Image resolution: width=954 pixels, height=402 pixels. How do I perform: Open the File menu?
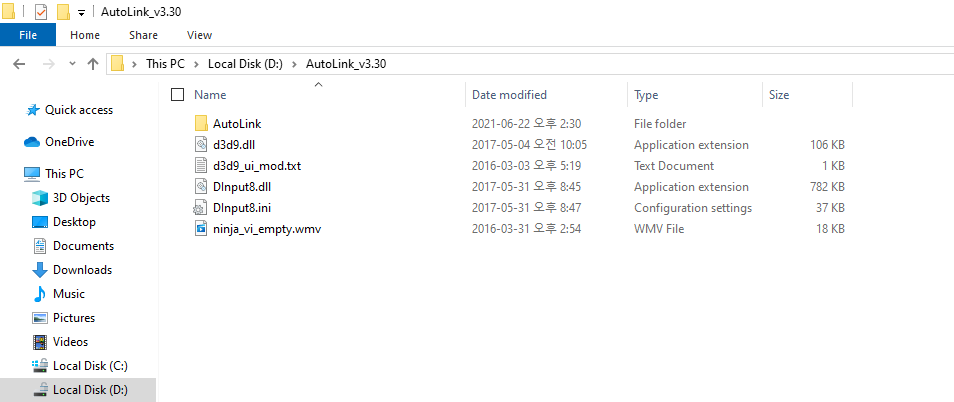tap(28, 35)
